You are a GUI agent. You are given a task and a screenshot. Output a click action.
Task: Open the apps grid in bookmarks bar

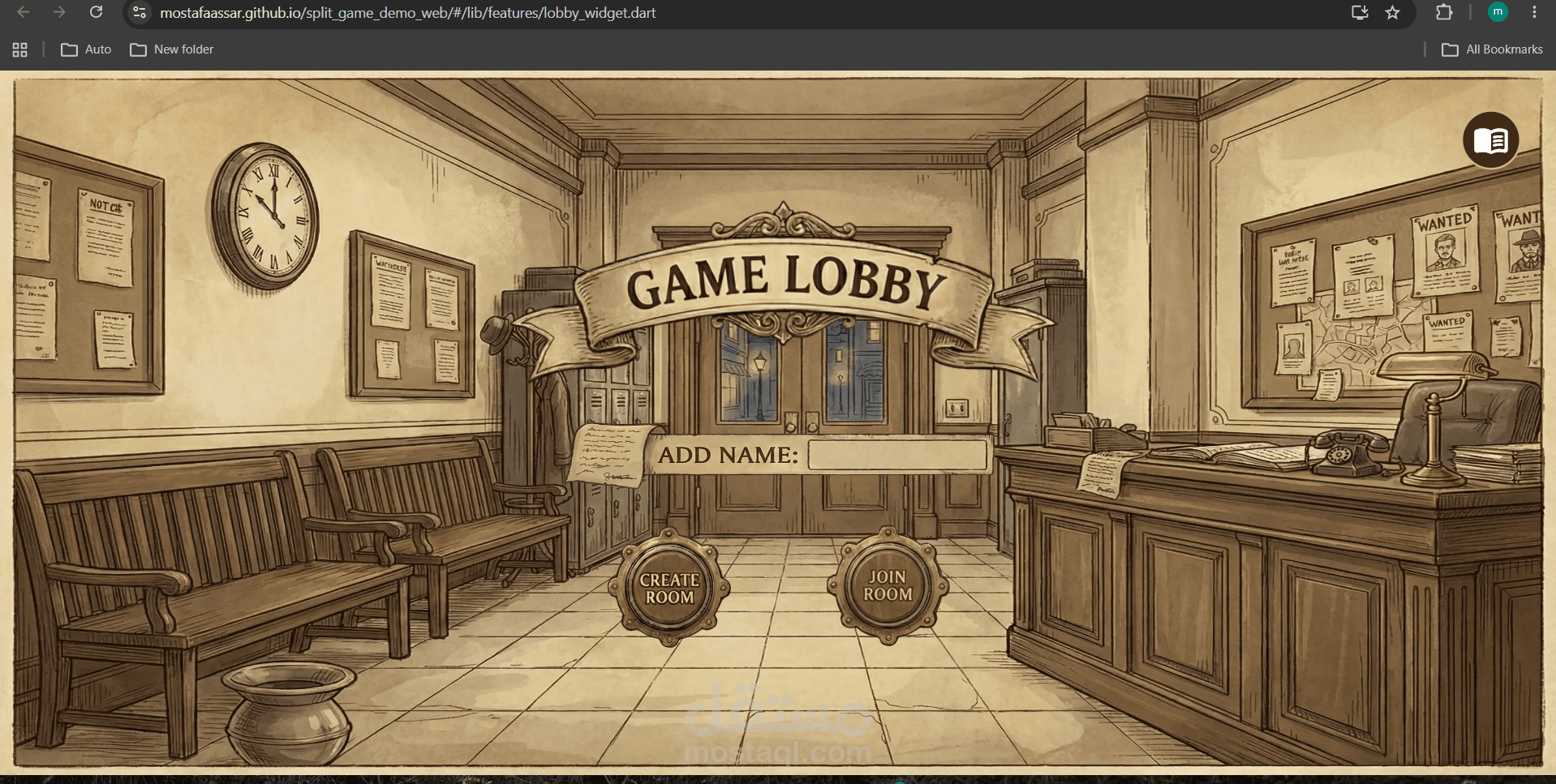tap(20, 49)
